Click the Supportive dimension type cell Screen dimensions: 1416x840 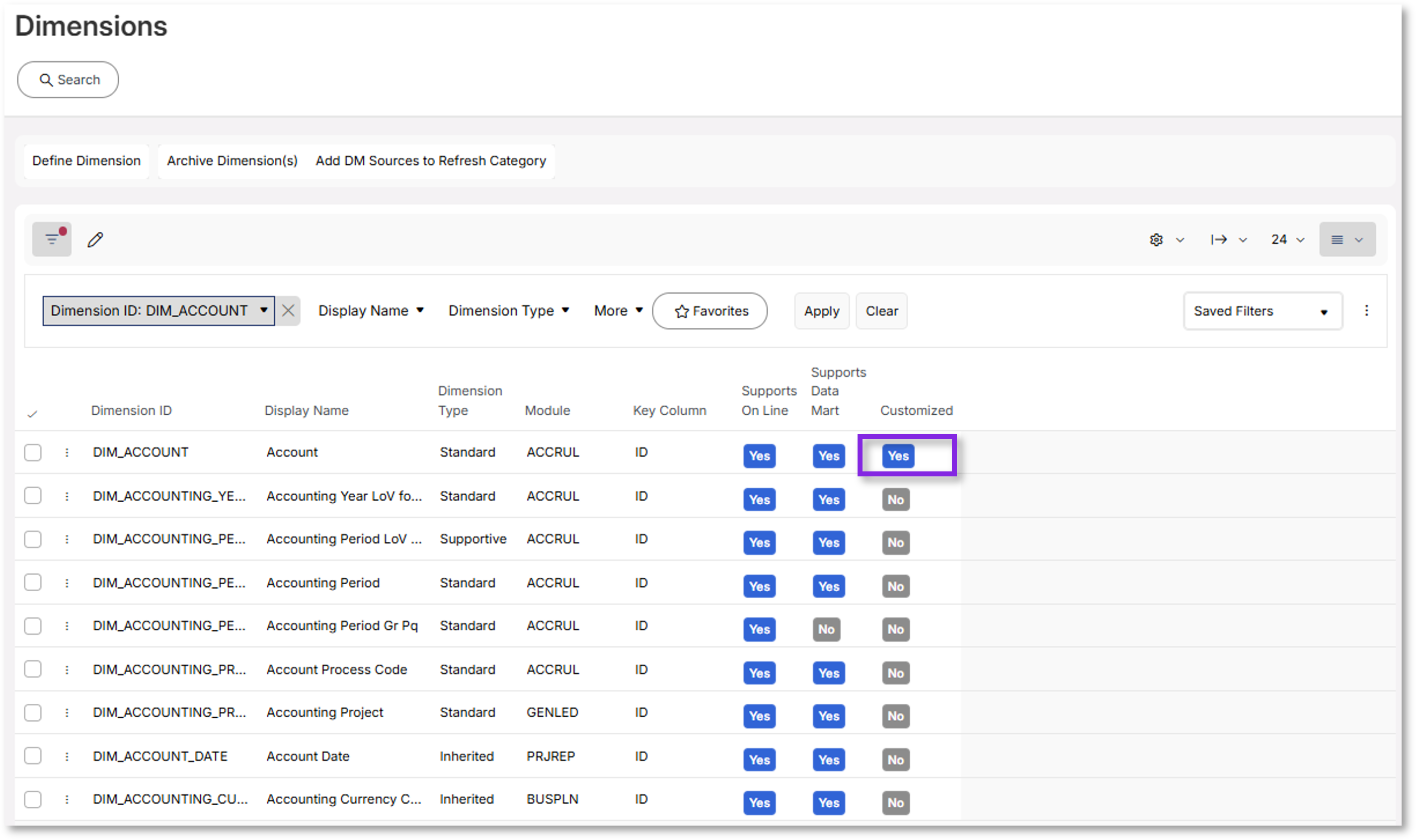pos(473,539)
